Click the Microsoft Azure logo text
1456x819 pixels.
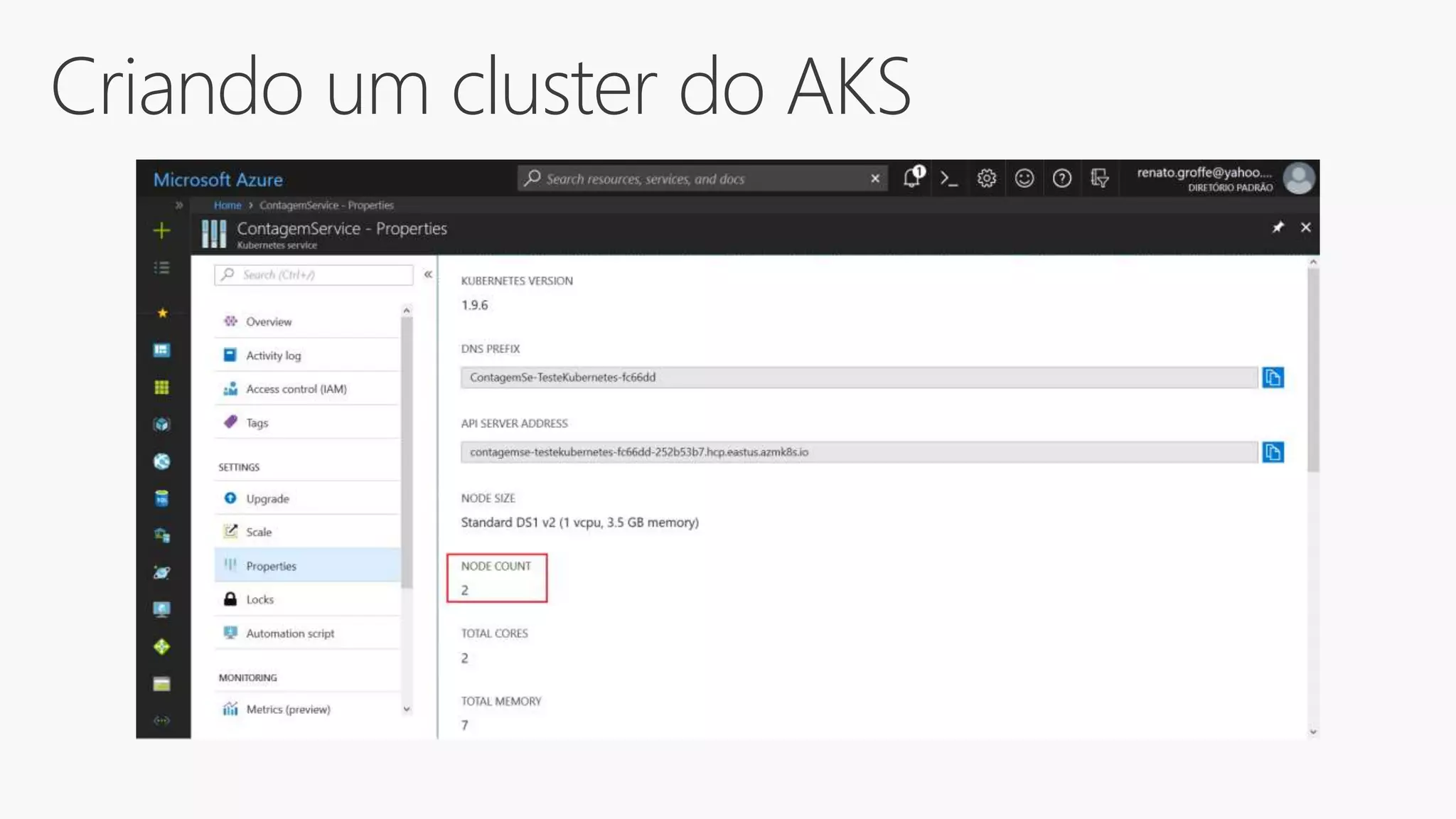click(x=218, y=179)
